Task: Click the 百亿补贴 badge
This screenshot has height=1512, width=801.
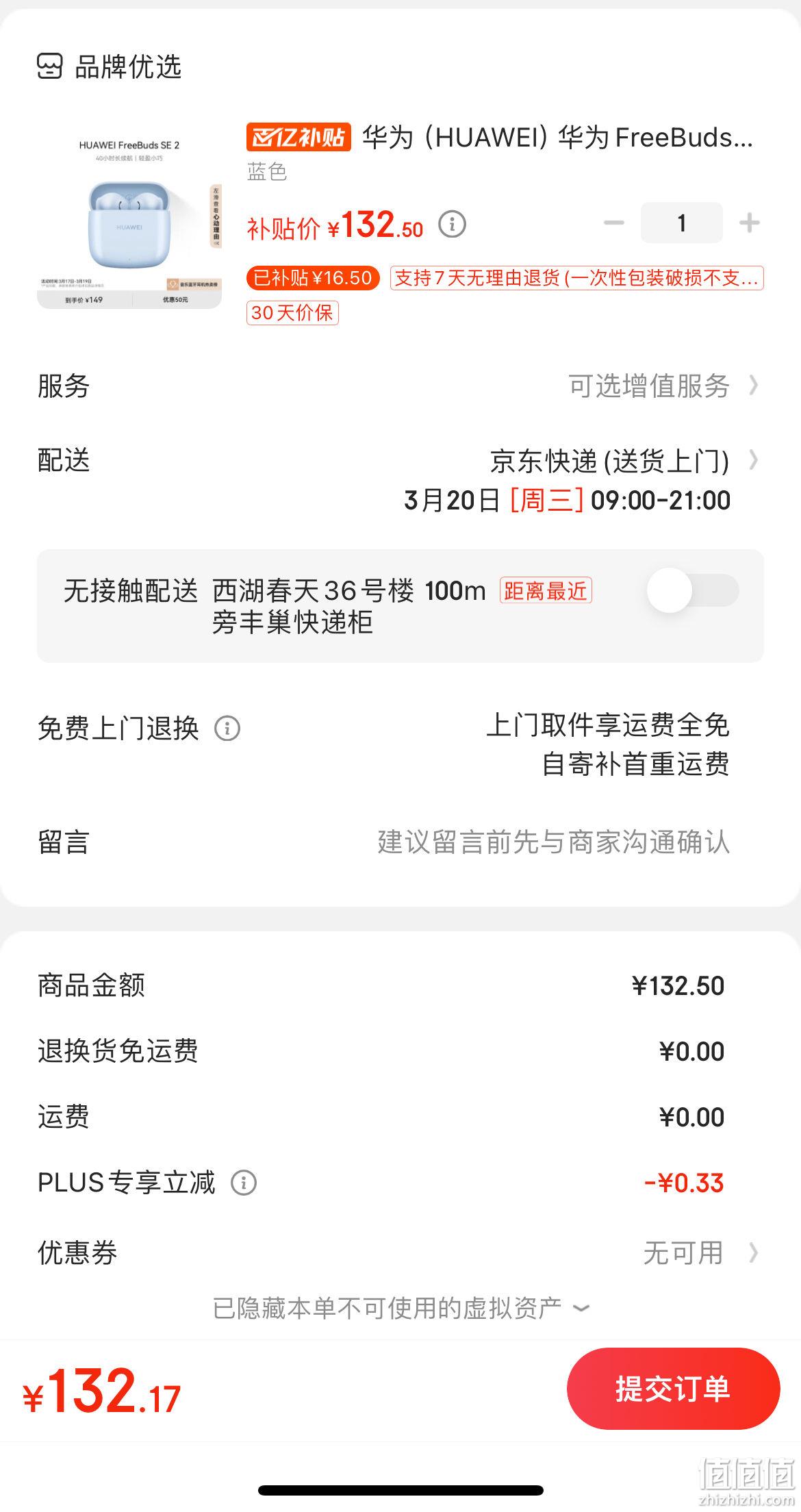Action: [x=298, y=137]
